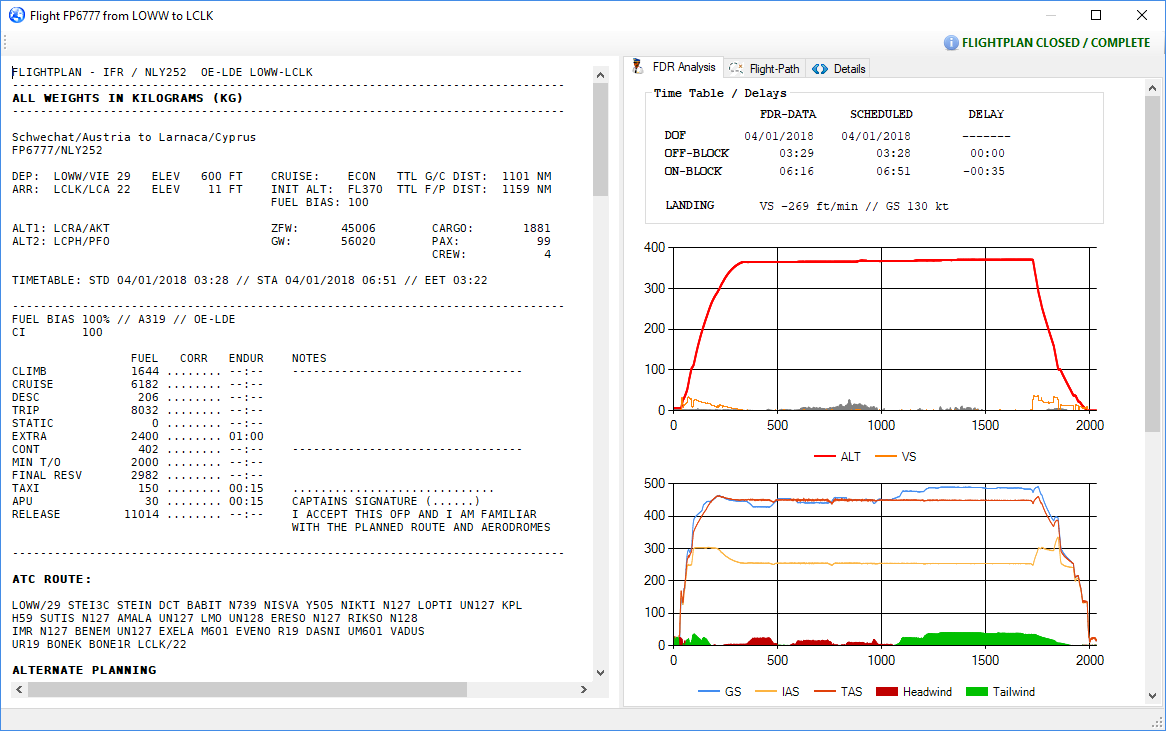The height and width of the screenshot is (731, 1166).
Task: Click the IAS legend swatch
Action: click(765, 692)
